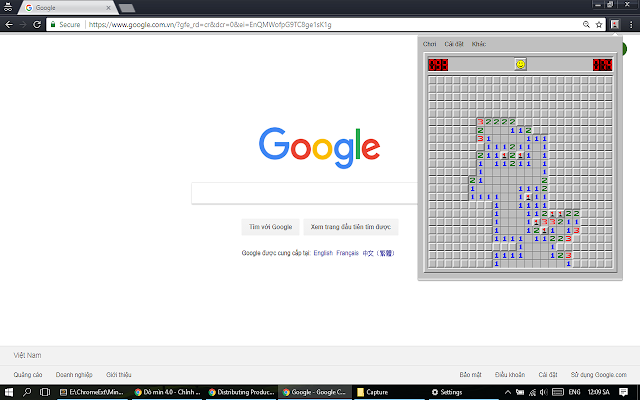Open the Khác menu in Minesweeper popup

click(478, 44)
